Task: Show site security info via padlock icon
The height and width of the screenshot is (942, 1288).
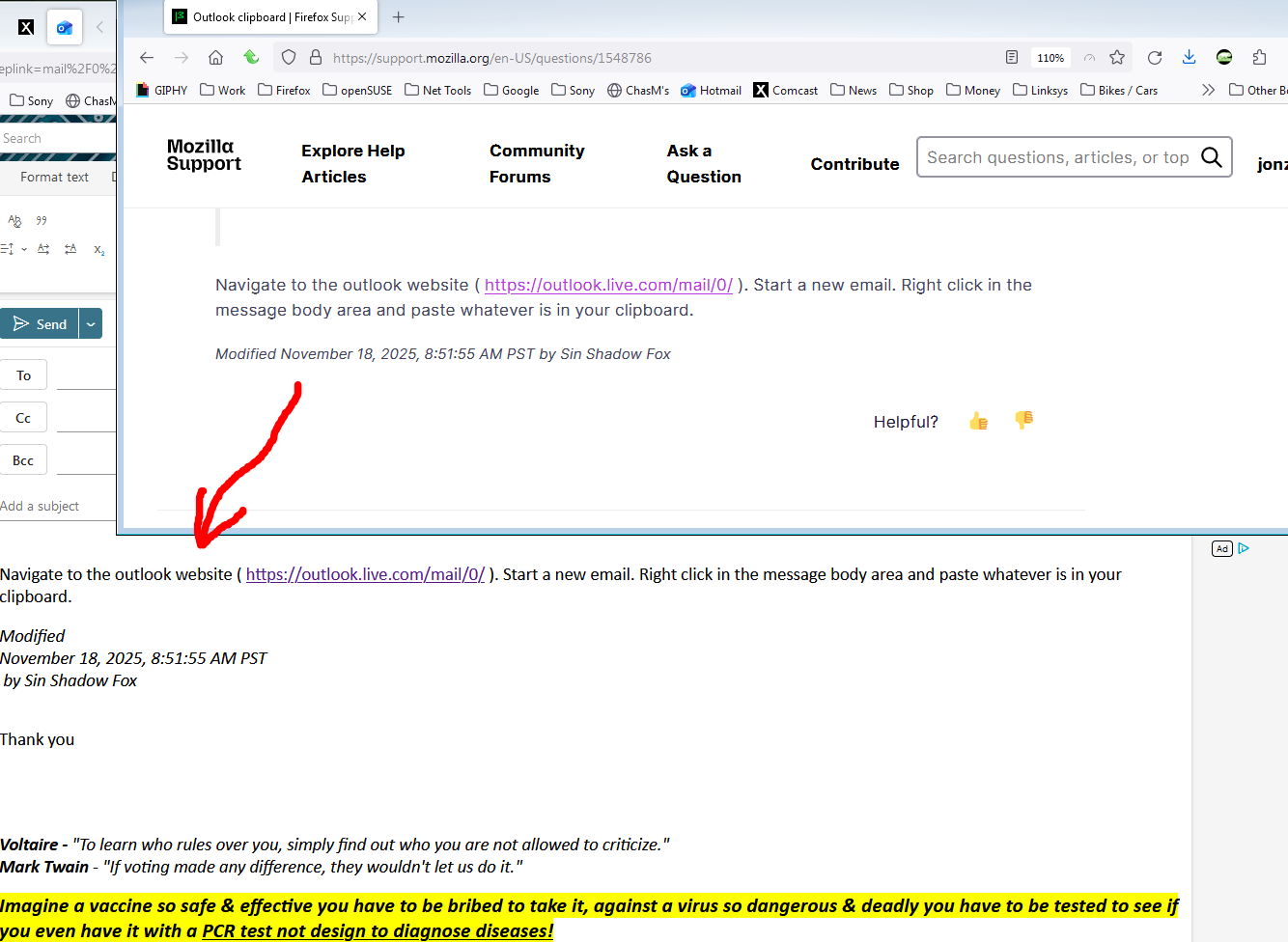Action: (315, 58)
